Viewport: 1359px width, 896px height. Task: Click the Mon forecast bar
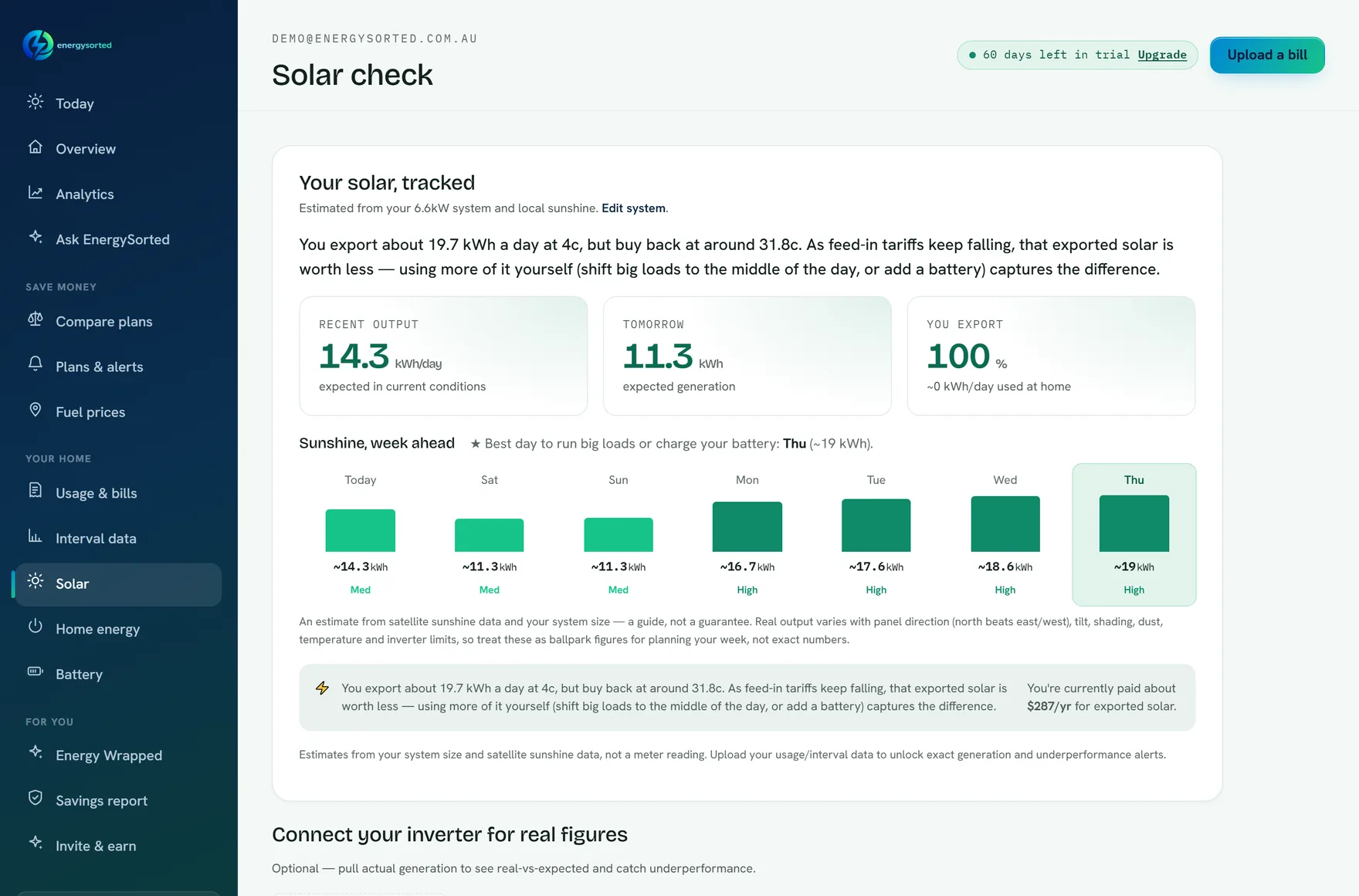[x=747, y=526]
